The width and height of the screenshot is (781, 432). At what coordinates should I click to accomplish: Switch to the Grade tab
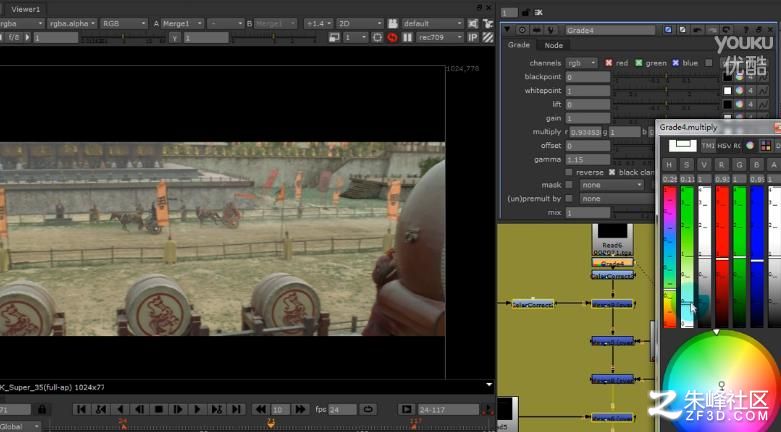(x=519, y=45)
